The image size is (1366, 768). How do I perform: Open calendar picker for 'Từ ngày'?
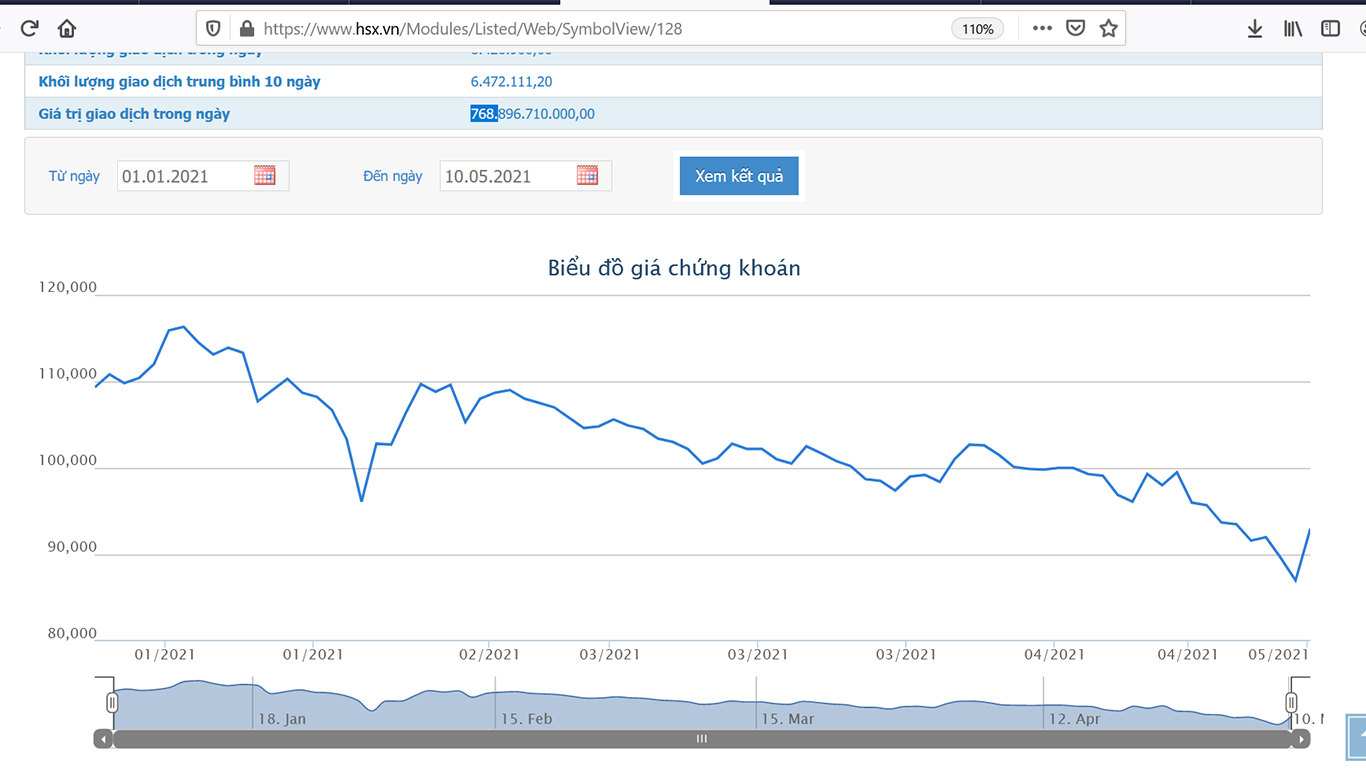265,176
